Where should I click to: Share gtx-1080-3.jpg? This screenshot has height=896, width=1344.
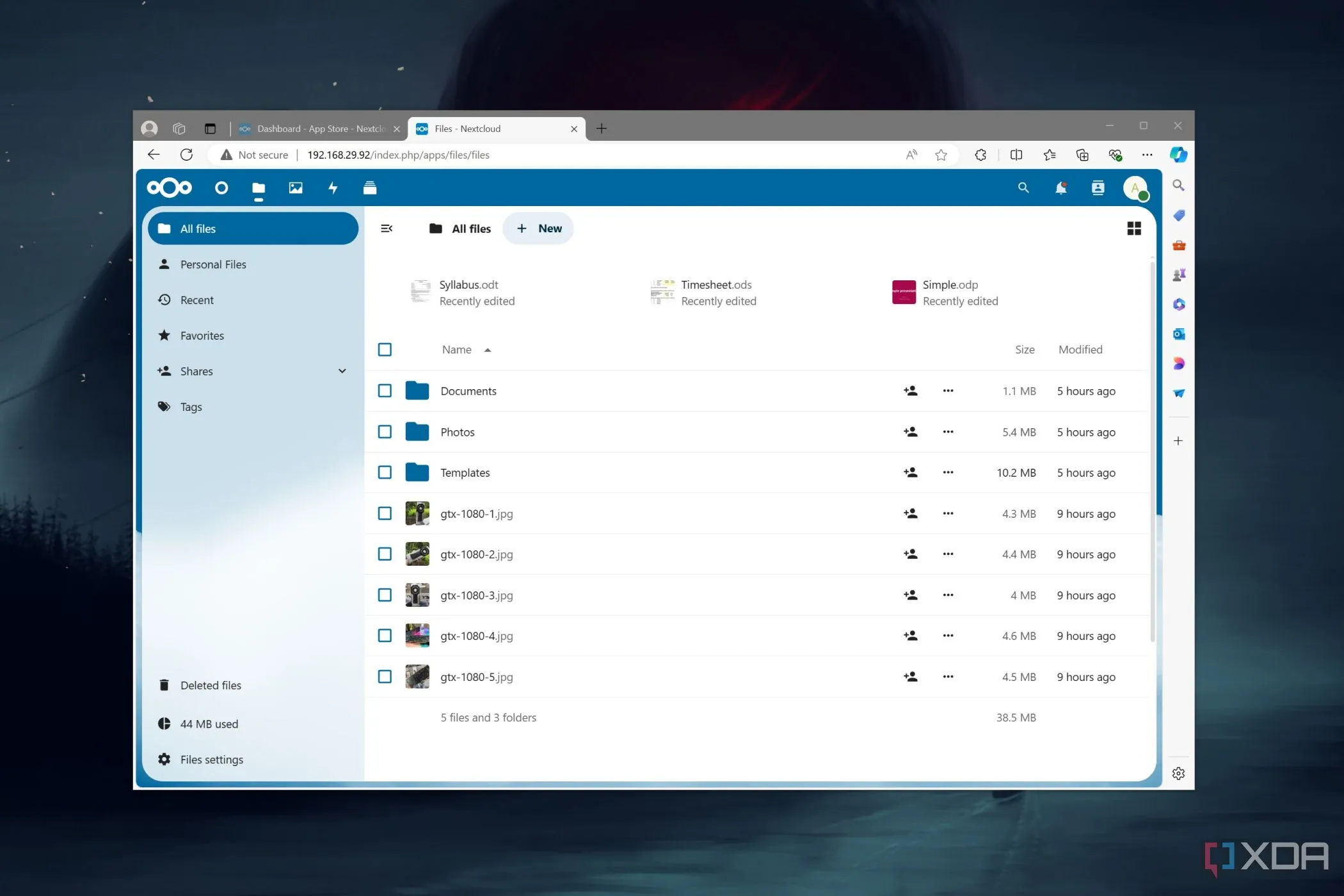[910, 595]
